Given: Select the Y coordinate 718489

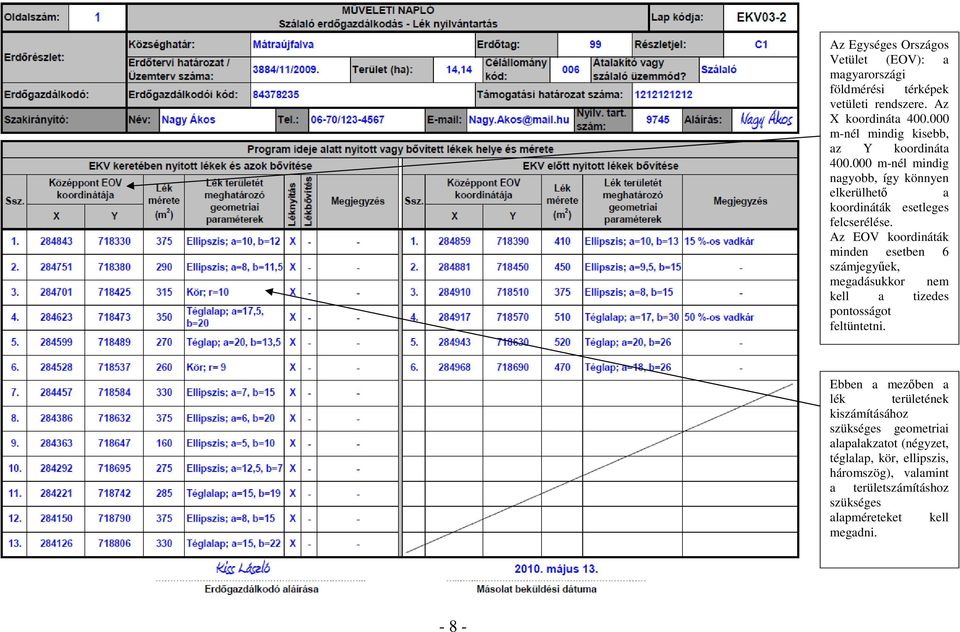Looking at the screenshot, I should pos(114,342).
